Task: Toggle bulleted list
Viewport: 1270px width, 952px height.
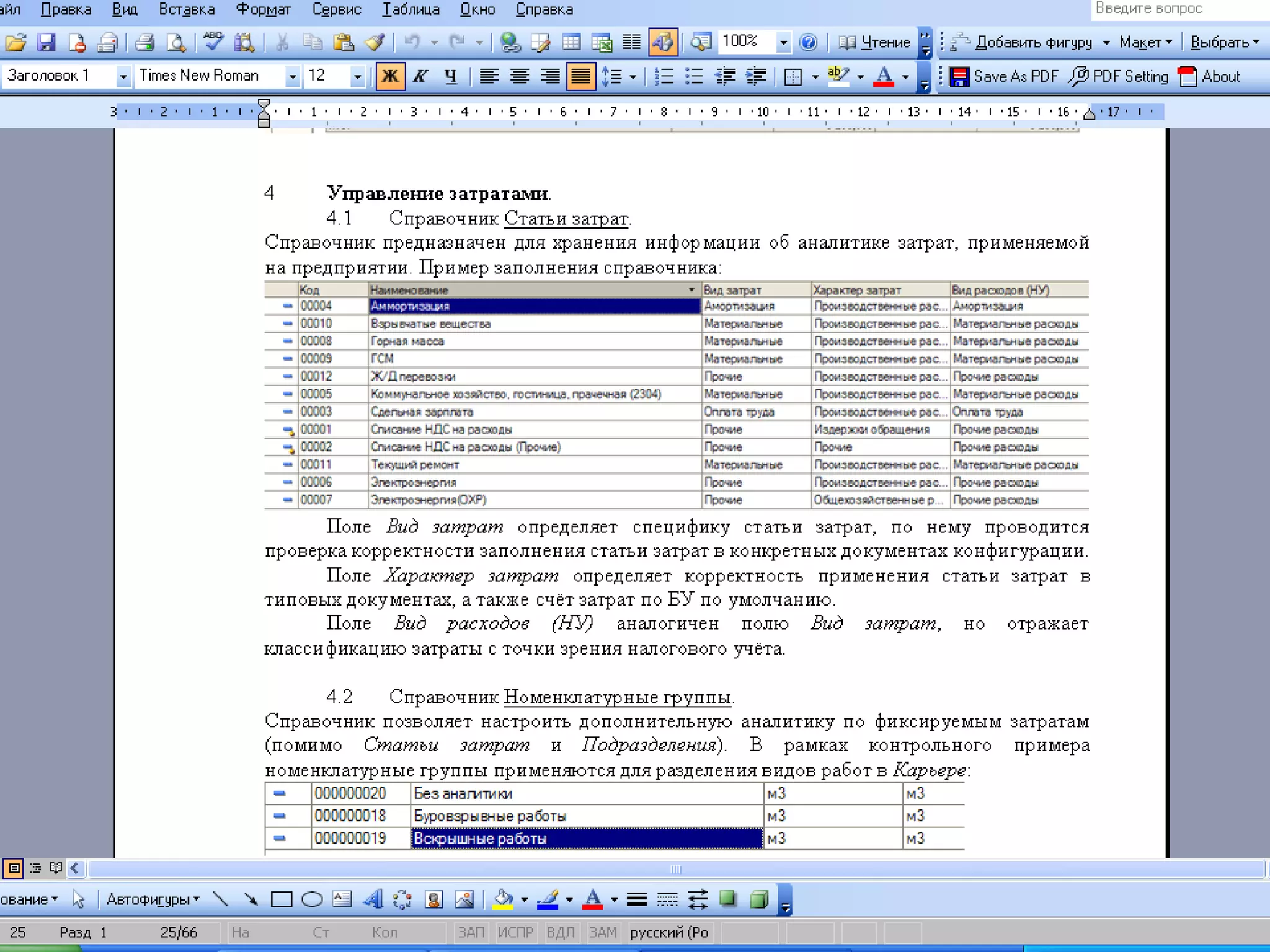Action: (694, 76)
